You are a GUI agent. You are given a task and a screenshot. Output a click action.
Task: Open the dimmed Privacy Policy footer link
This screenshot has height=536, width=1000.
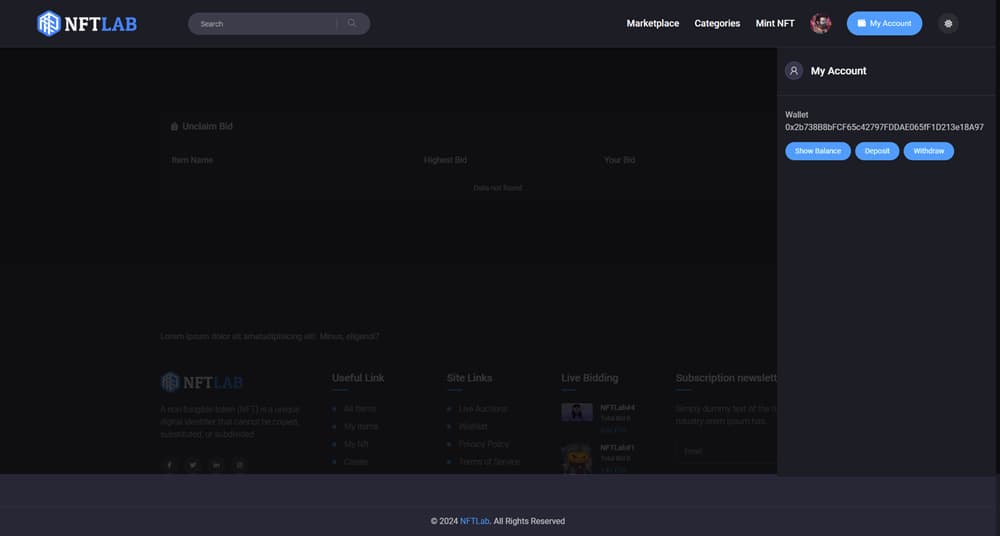[x=484, y=444]
